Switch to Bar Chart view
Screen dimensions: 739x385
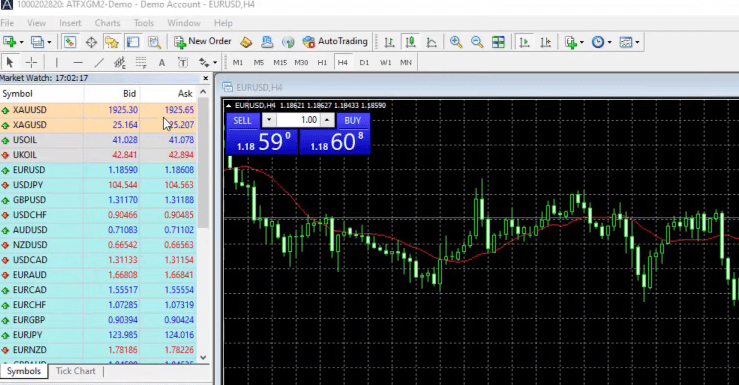point(389,42)
